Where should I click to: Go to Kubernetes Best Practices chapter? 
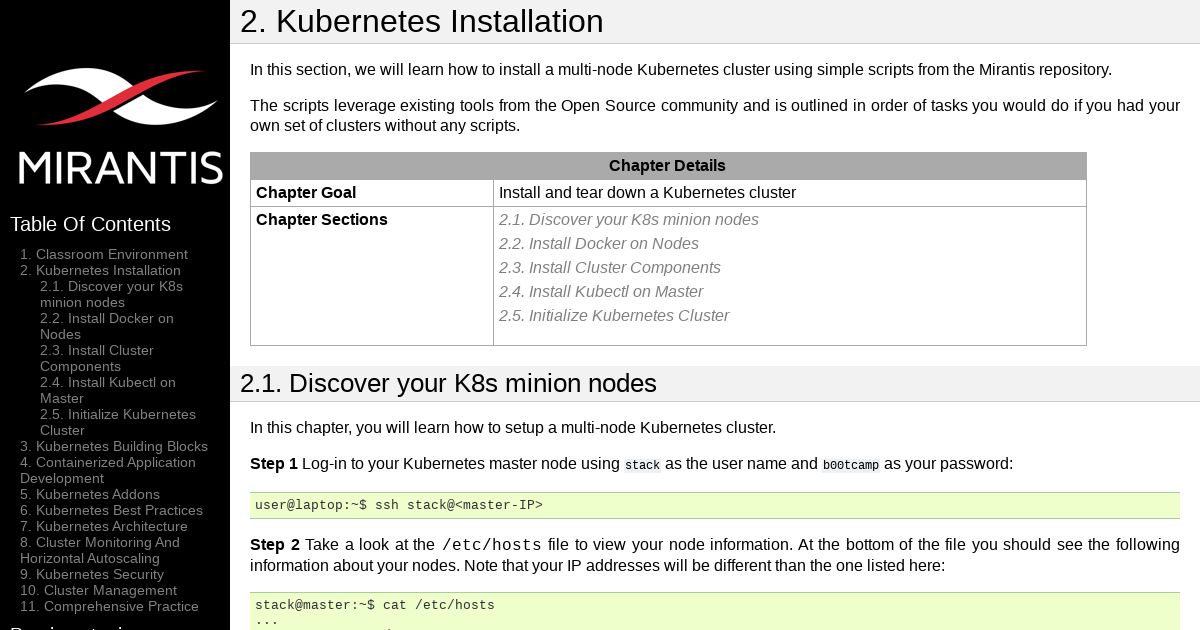[119, 510]
